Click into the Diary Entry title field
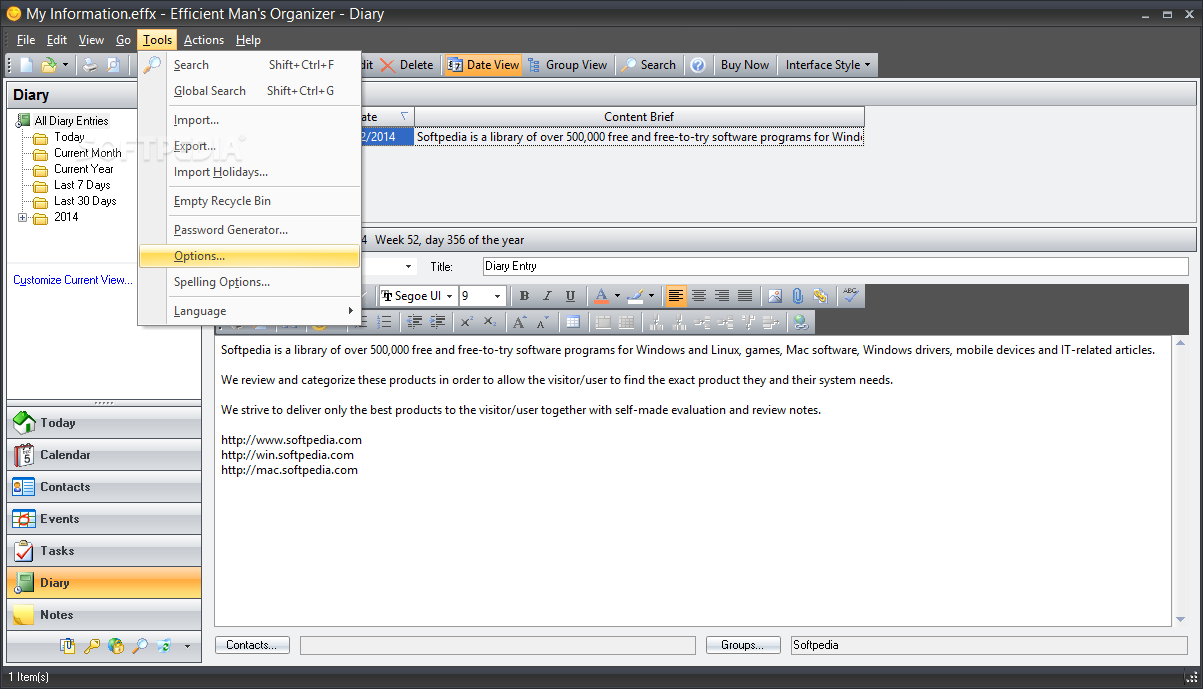This screenshot has width=1203, height=689. pos(835,266)
